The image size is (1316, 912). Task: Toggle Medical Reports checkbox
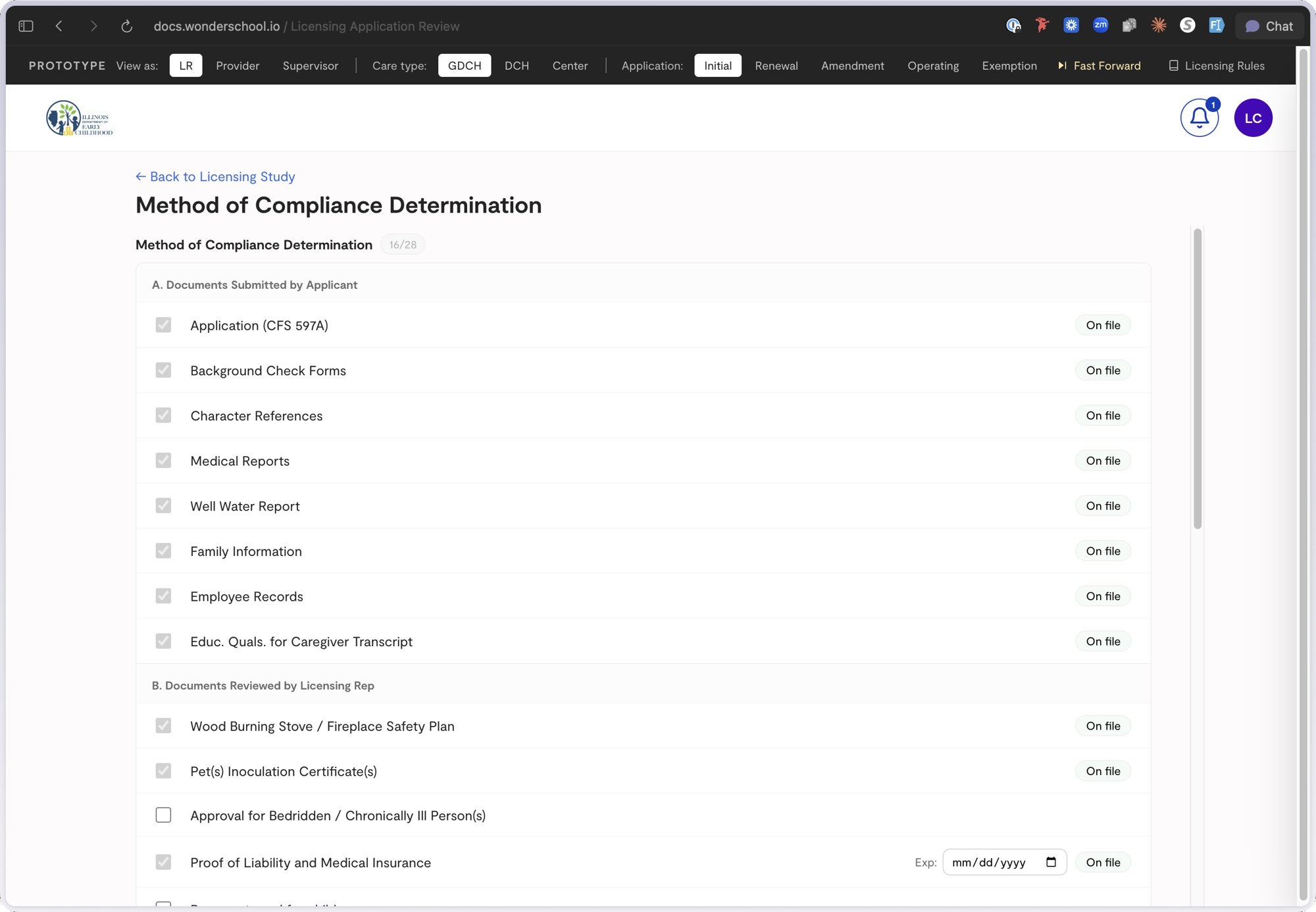[163, 461]
